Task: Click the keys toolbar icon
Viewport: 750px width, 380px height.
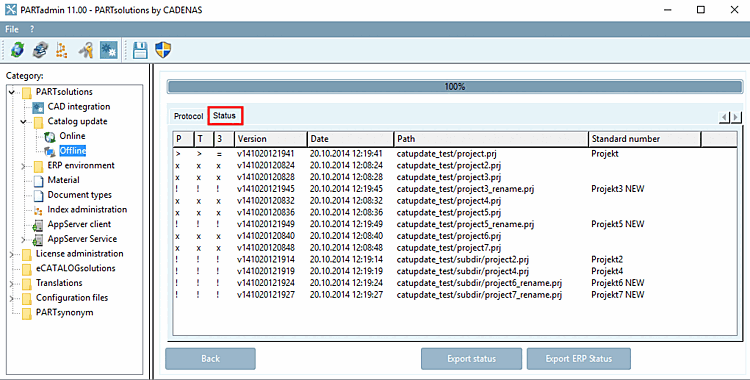Action: coord(86,50)
